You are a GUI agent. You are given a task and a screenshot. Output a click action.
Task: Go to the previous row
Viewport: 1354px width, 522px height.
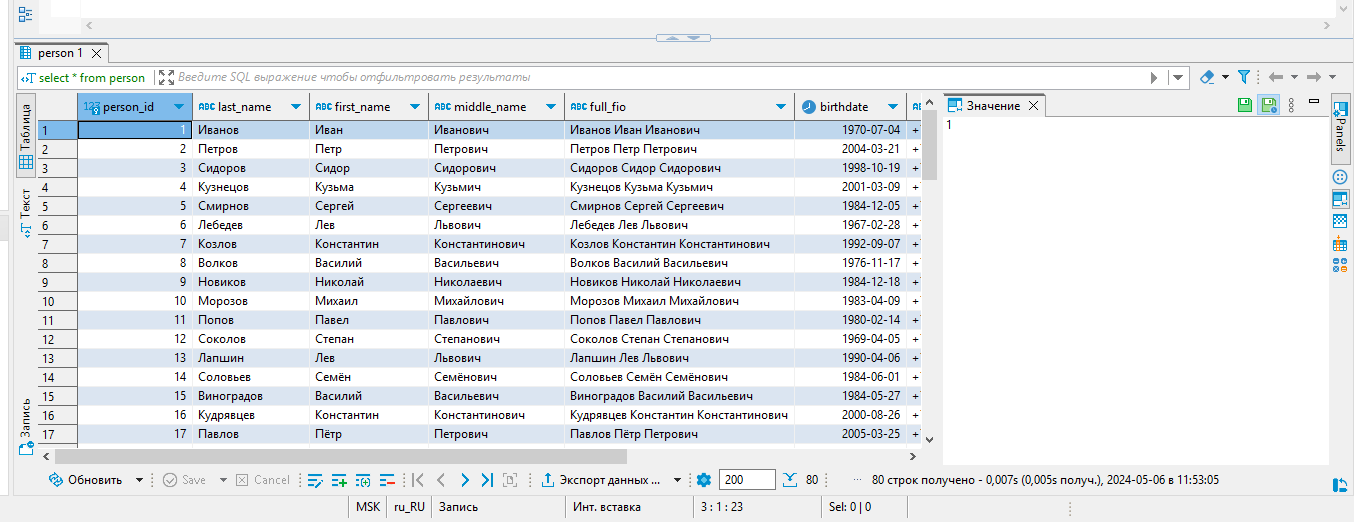pos(441,480)
